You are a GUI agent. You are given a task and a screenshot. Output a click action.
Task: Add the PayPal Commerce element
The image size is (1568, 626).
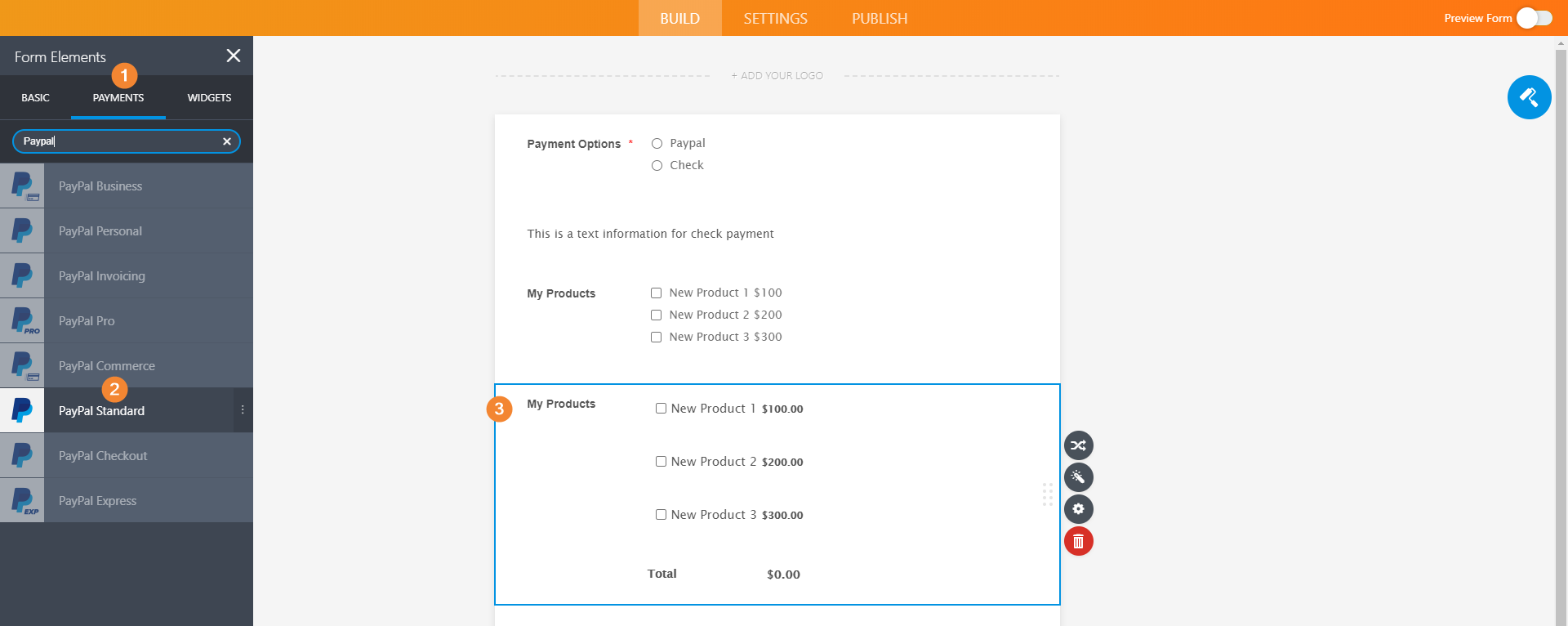pyautogui.click(x=127, y=365)
